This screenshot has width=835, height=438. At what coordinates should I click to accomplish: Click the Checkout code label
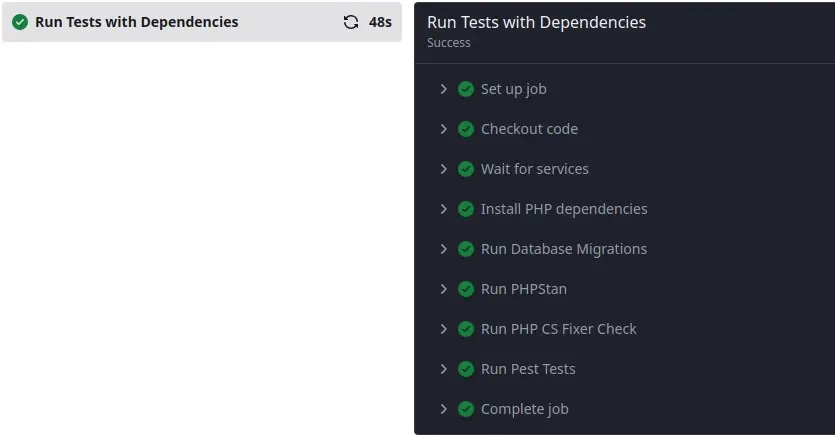[x=529, y=129]
